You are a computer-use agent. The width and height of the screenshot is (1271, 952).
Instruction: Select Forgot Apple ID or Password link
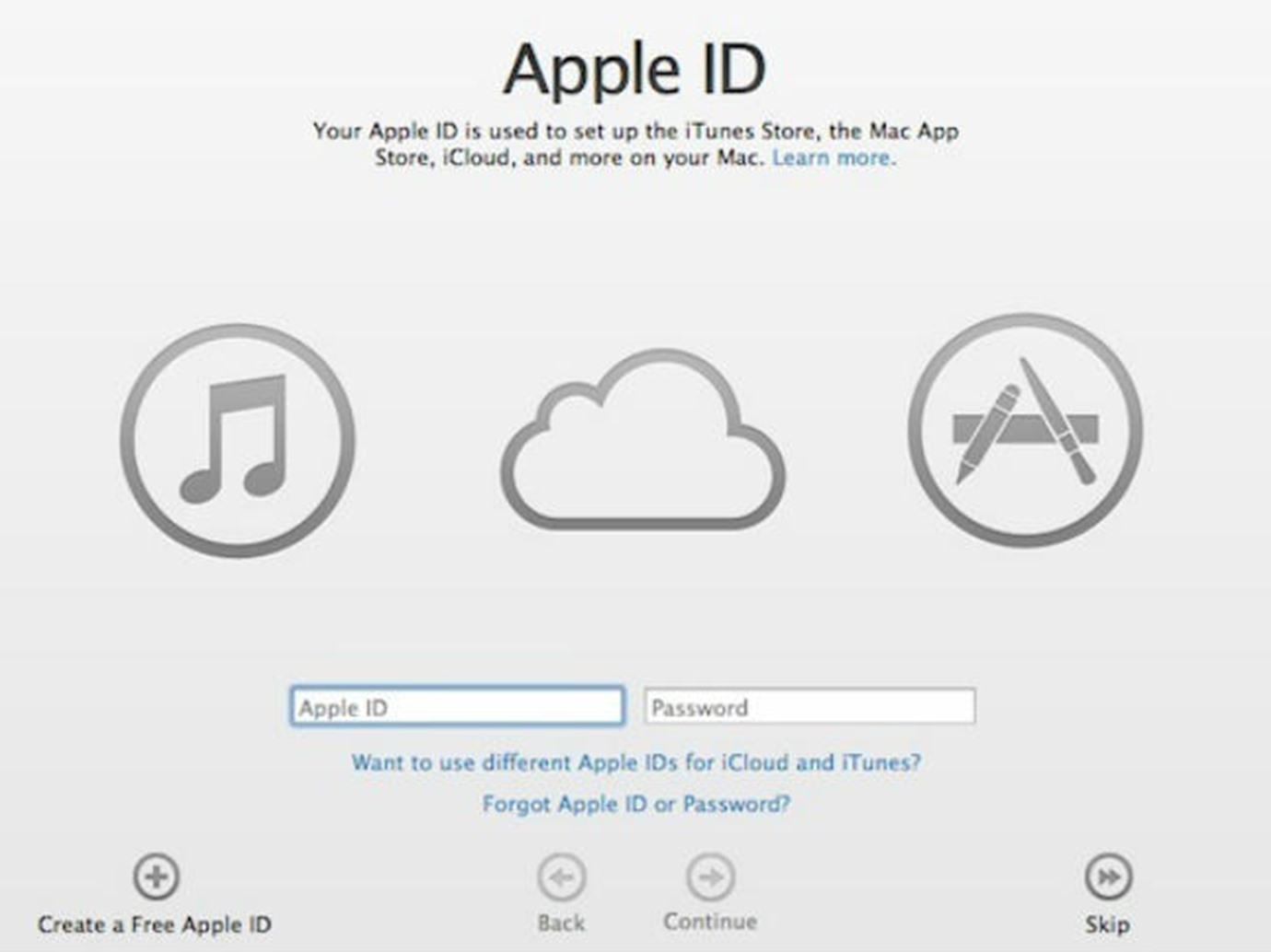635,804
